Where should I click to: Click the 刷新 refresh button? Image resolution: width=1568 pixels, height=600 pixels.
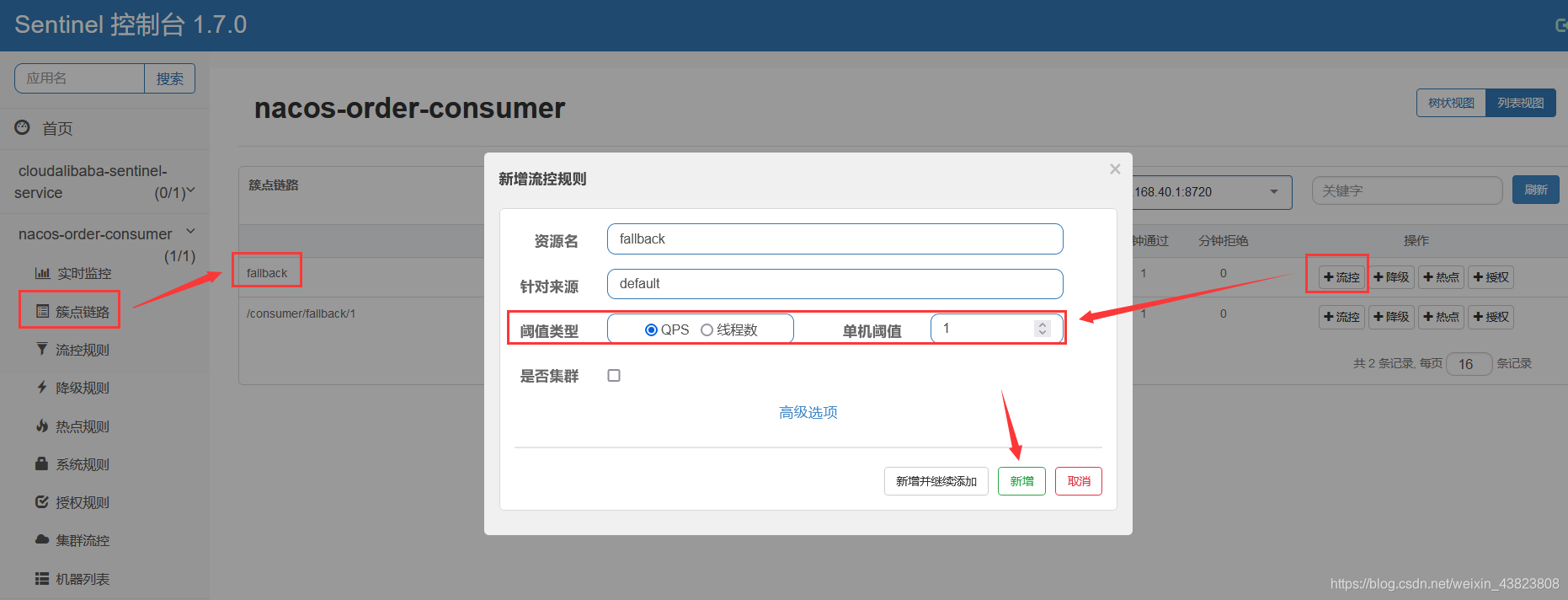point(1536,190)
